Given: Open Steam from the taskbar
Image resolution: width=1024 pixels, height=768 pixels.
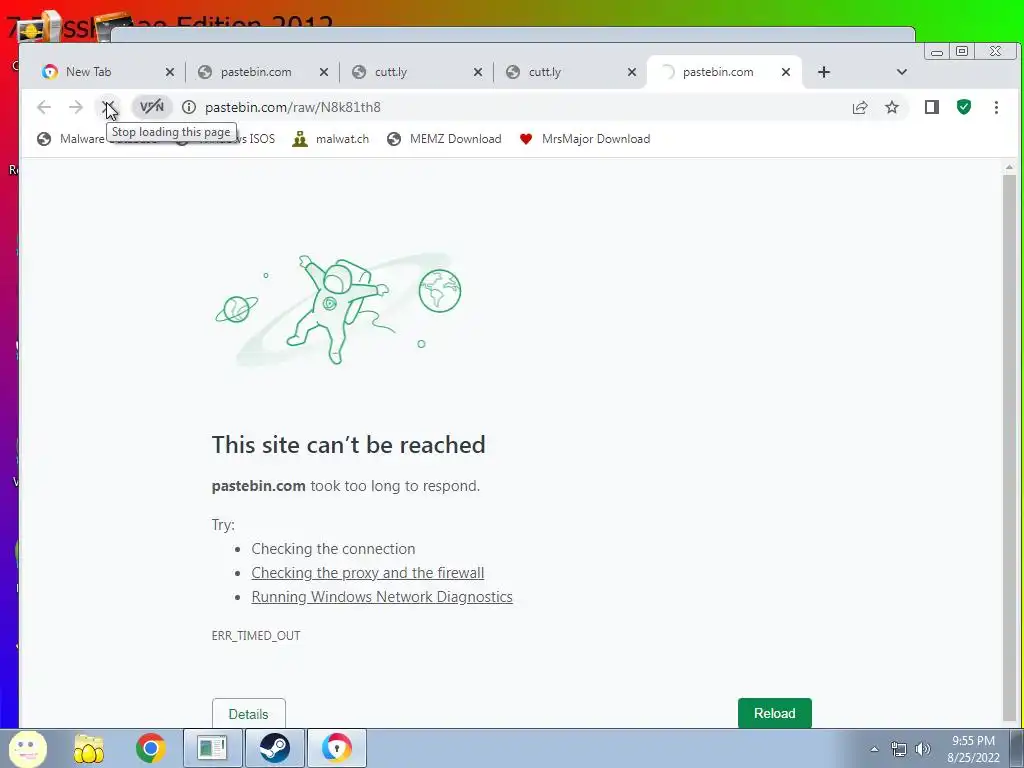Looking at the screenshot, I should pyautogui.click(x=274, y=748).
